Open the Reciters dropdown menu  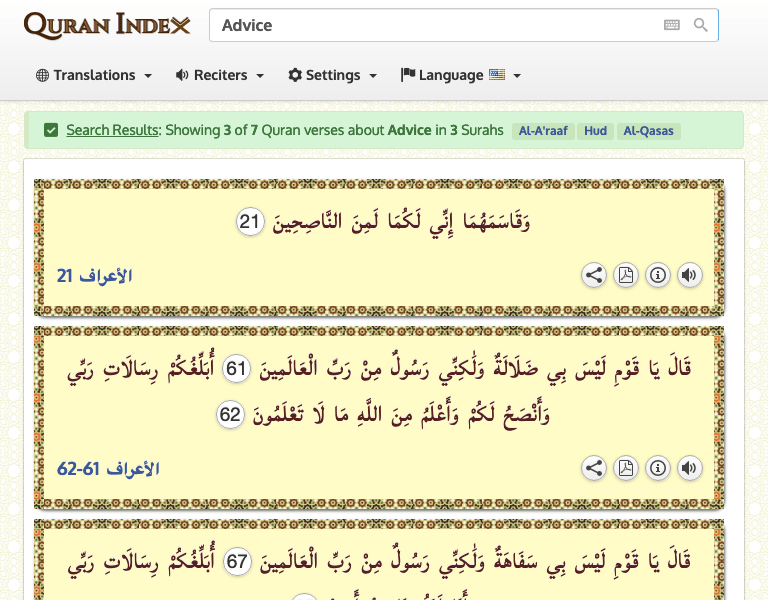(220, 75)
